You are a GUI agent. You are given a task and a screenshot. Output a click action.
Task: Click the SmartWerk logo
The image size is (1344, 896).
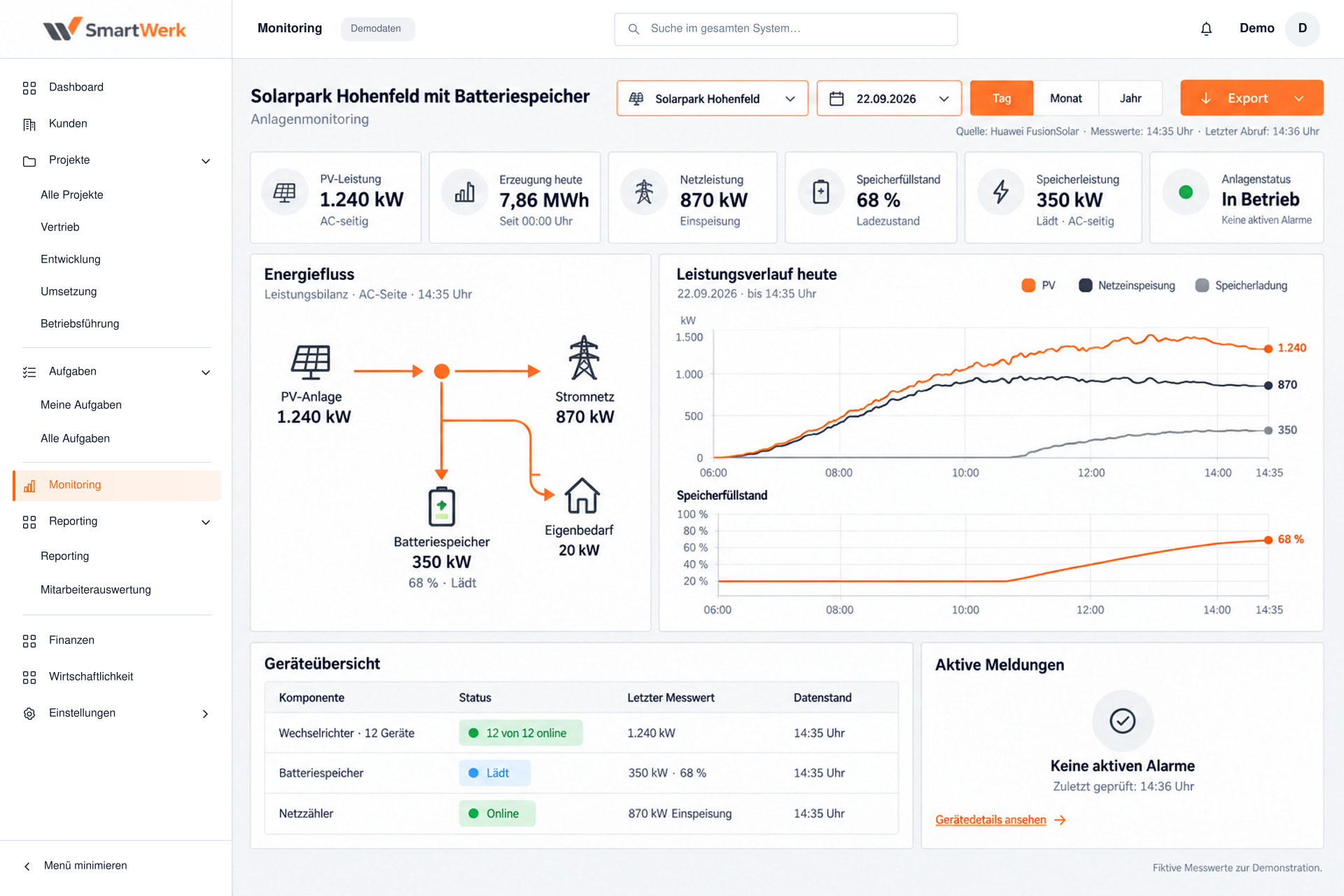coord(115,29)
